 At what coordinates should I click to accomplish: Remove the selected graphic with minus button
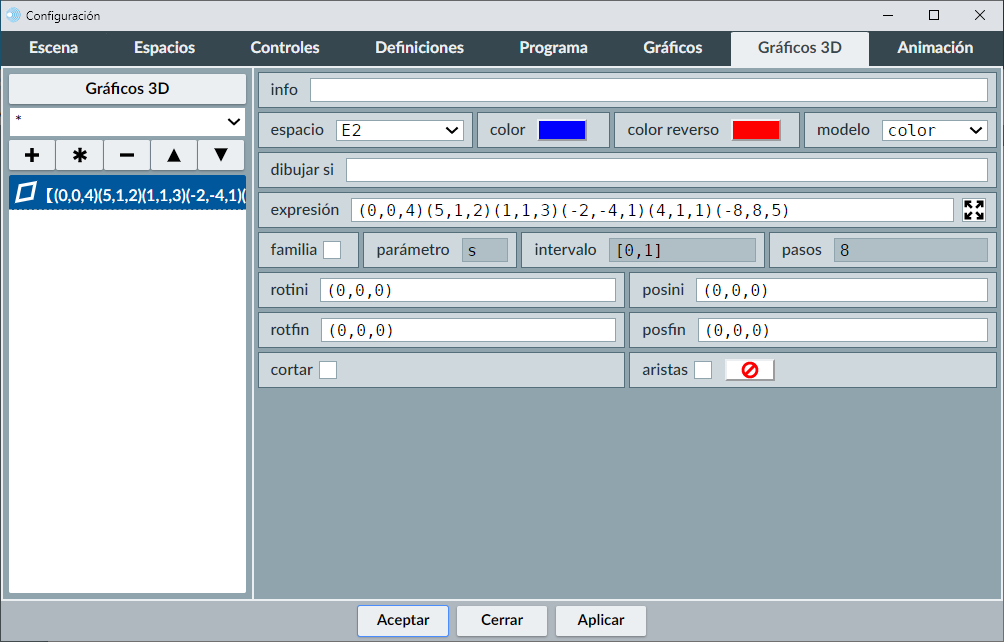pos(127,155)
